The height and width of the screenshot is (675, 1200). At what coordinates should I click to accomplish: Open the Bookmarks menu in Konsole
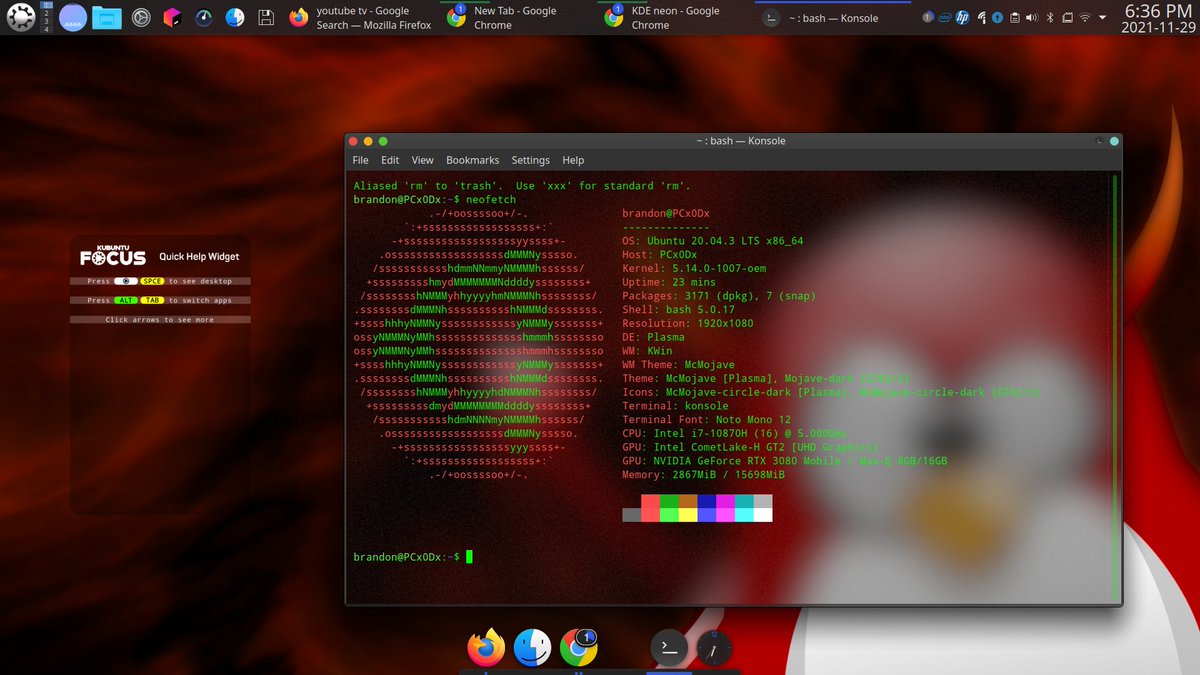(472, 160)
